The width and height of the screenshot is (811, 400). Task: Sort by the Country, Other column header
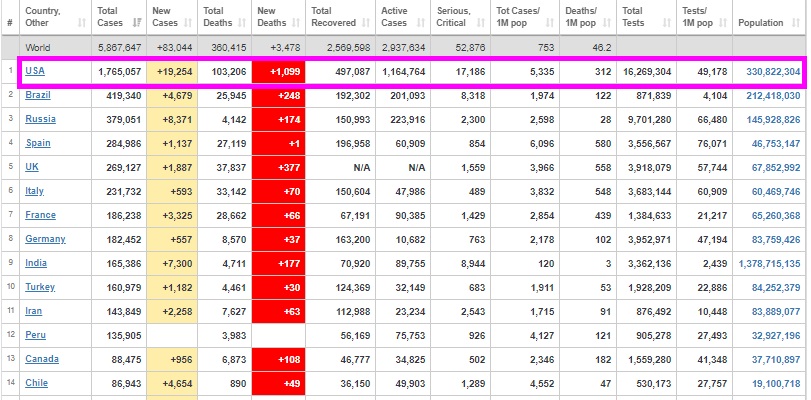53,16
